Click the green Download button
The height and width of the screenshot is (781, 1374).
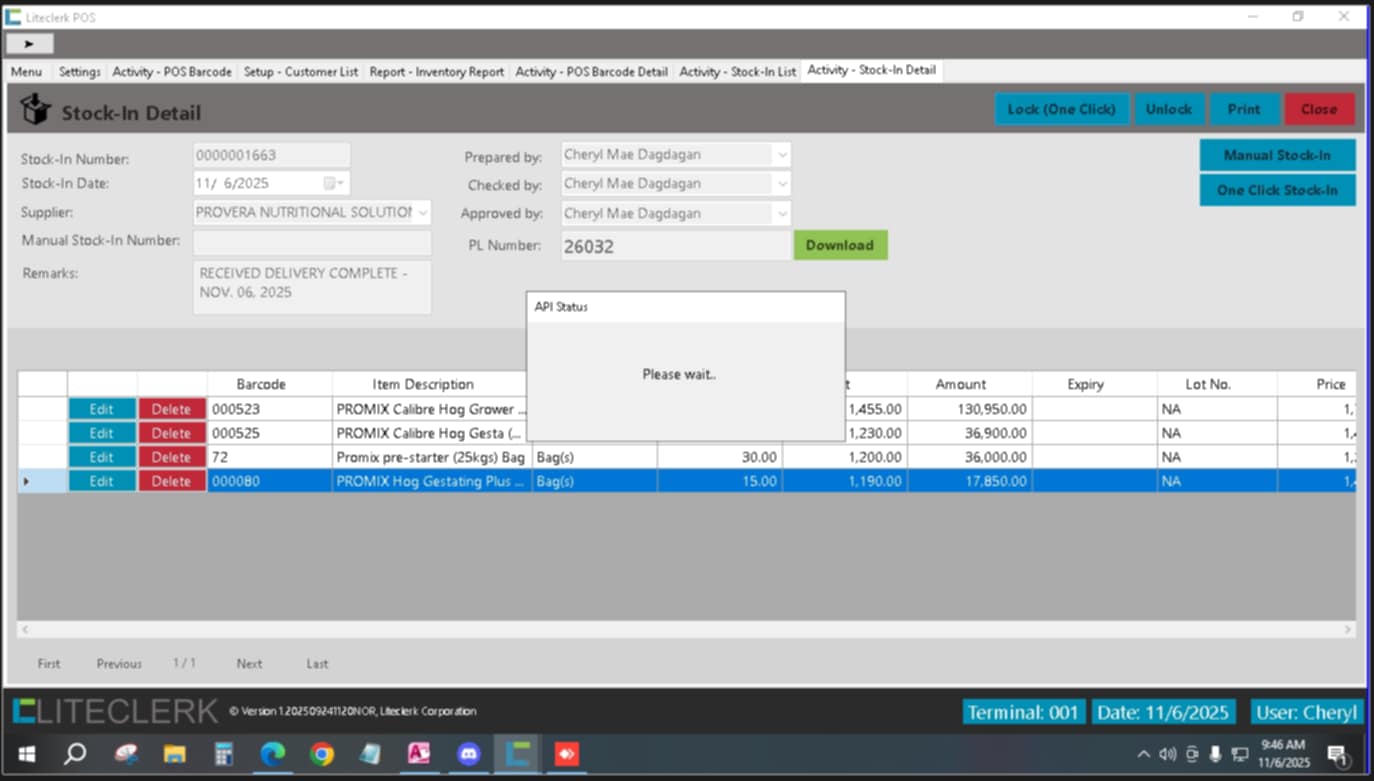tap(840, 245)
